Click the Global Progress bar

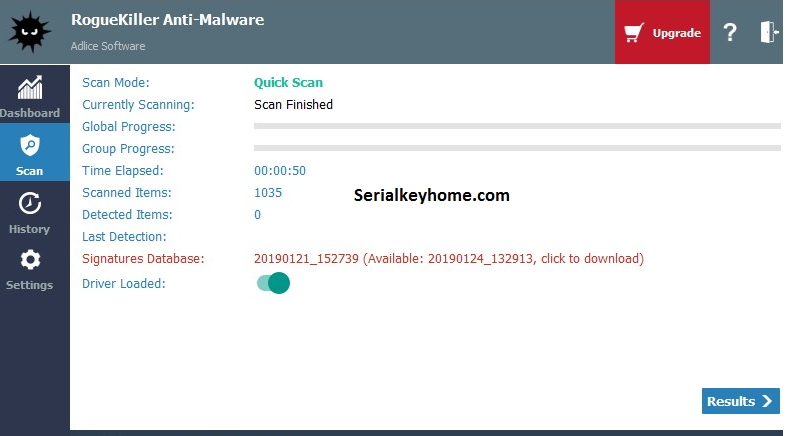click(x=517, y=126)
